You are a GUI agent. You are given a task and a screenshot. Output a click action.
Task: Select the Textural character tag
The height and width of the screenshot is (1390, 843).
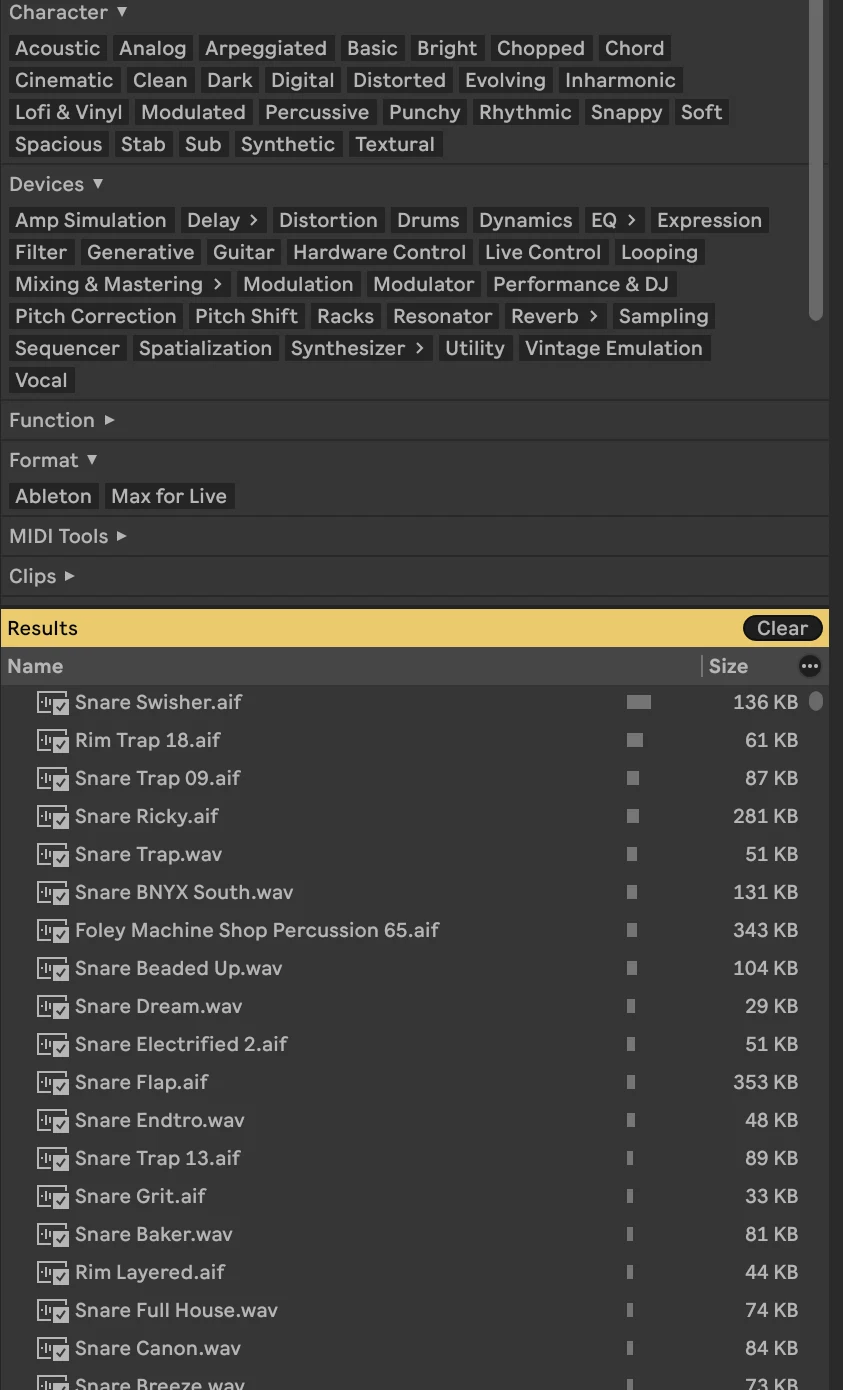(x=395, y=144)
